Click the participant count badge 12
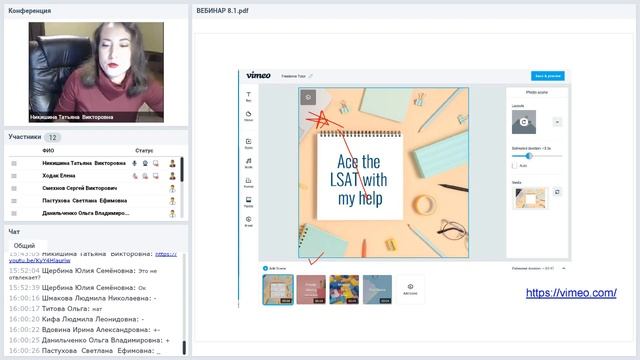640x360 pixels. pyautogui.click(x=52, y=137)
